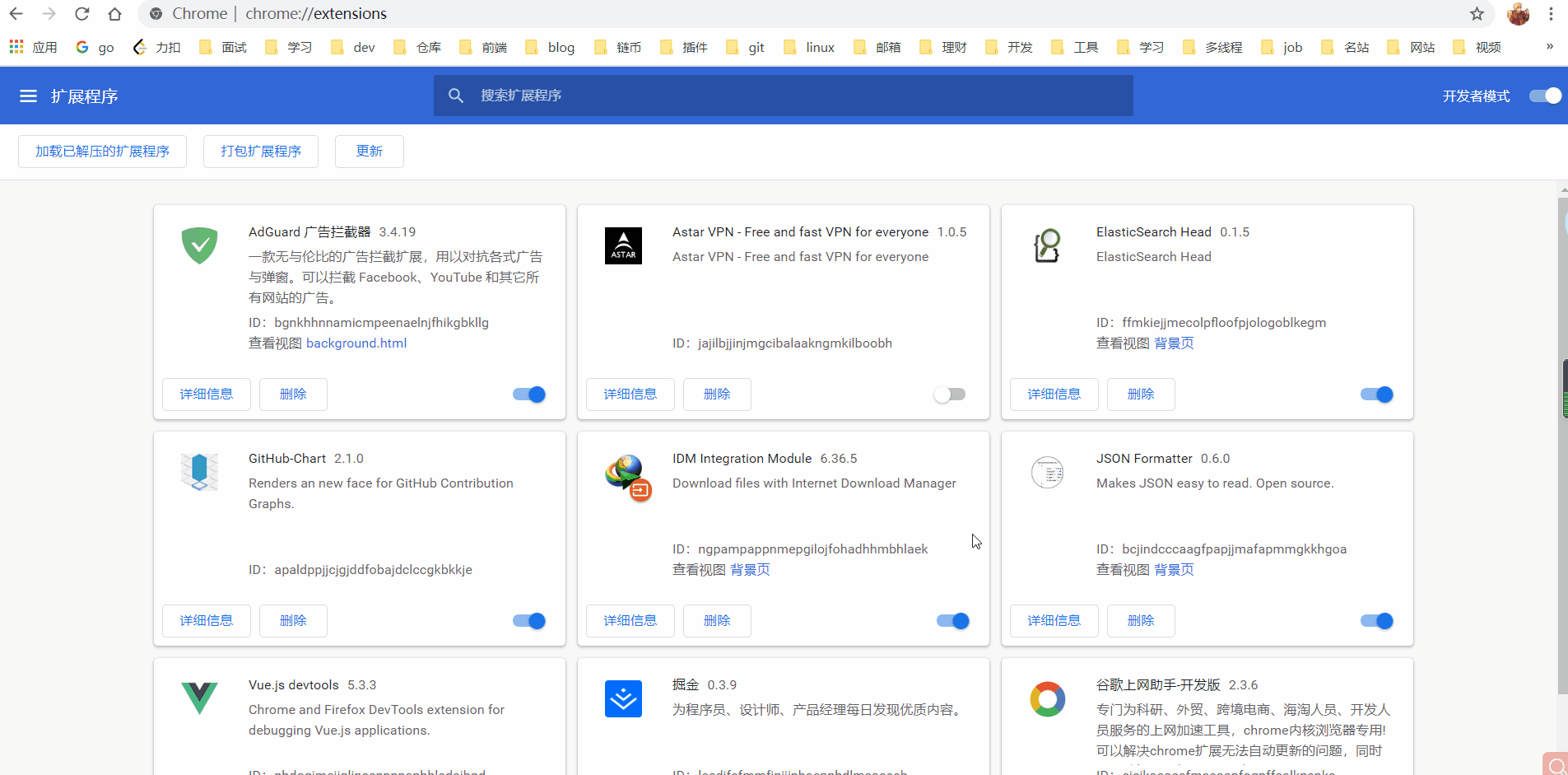Click the 谷歌上网助手 extension icon

pos(1047,698)
